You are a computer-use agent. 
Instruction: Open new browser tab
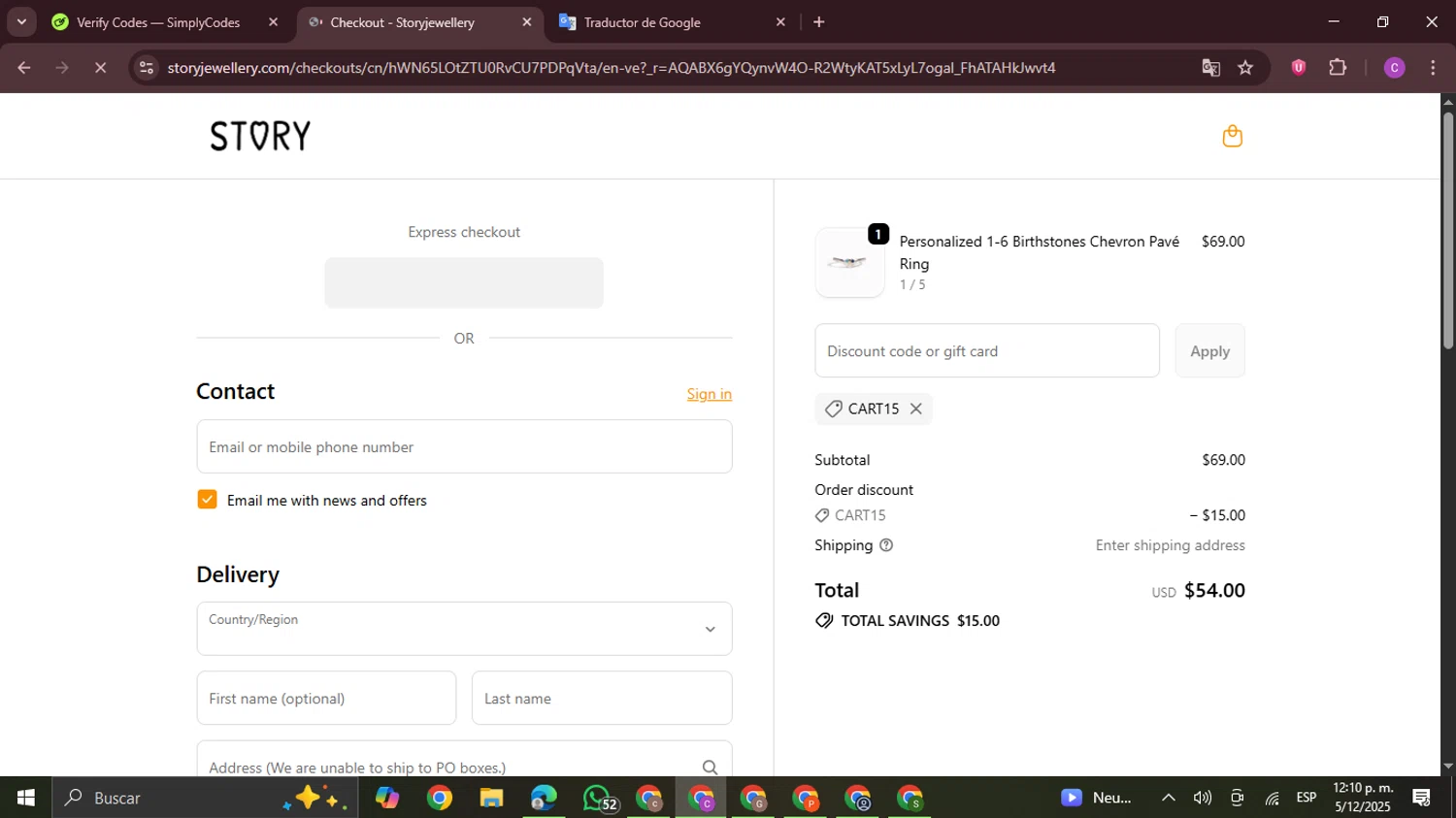coord(818,21)
